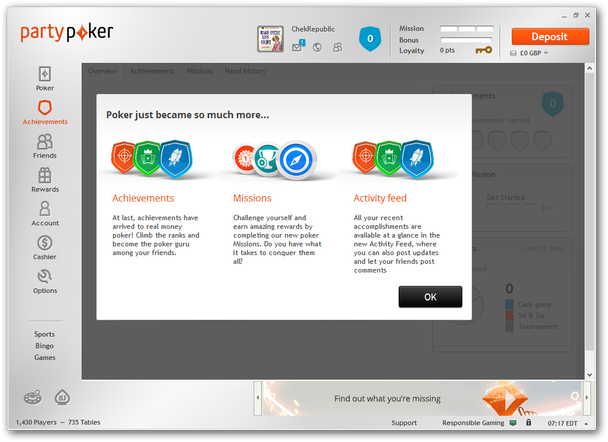Click the globe icon under username

click(x=316, y=47)
